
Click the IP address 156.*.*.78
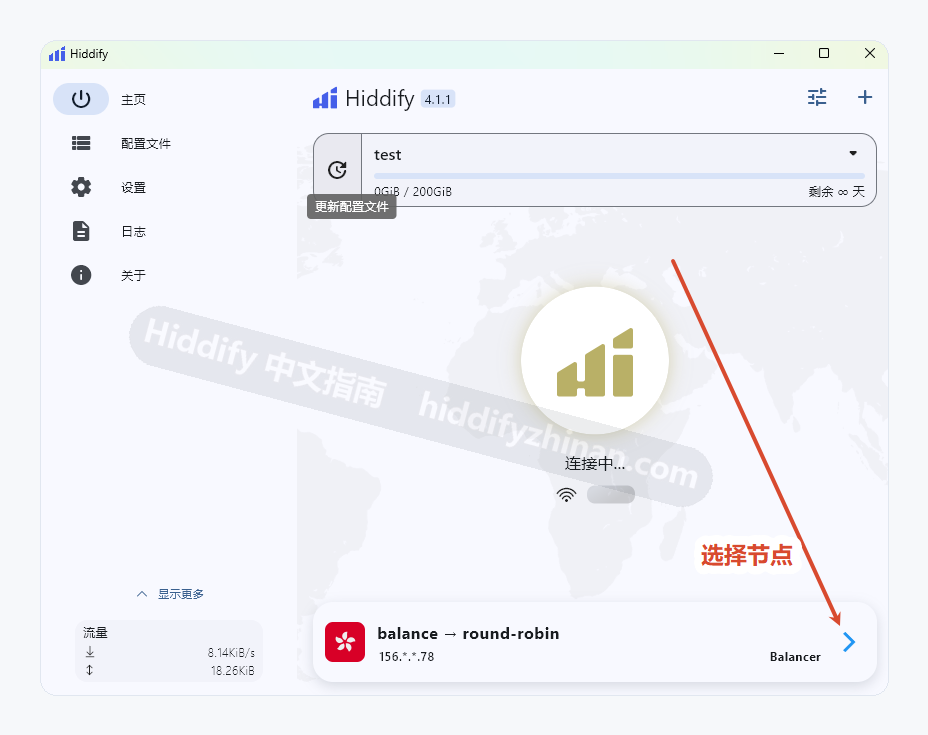point(407,657)
